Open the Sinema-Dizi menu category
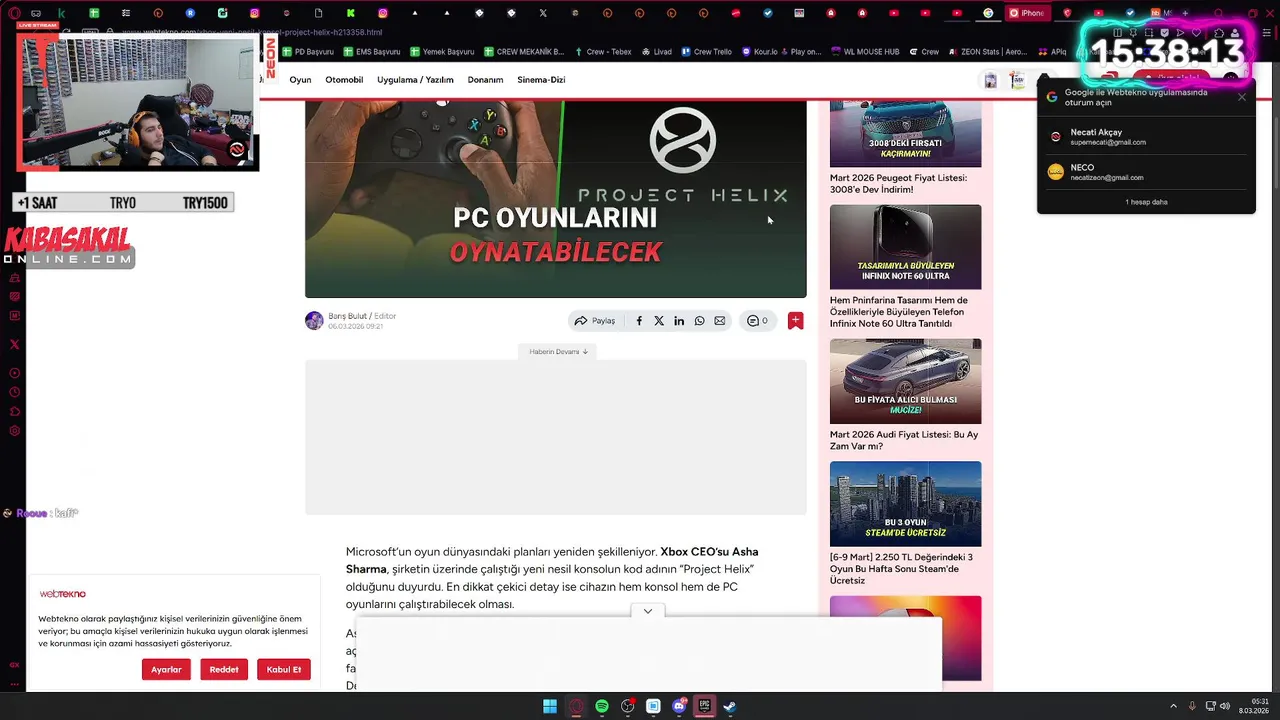 coord(541,80)
